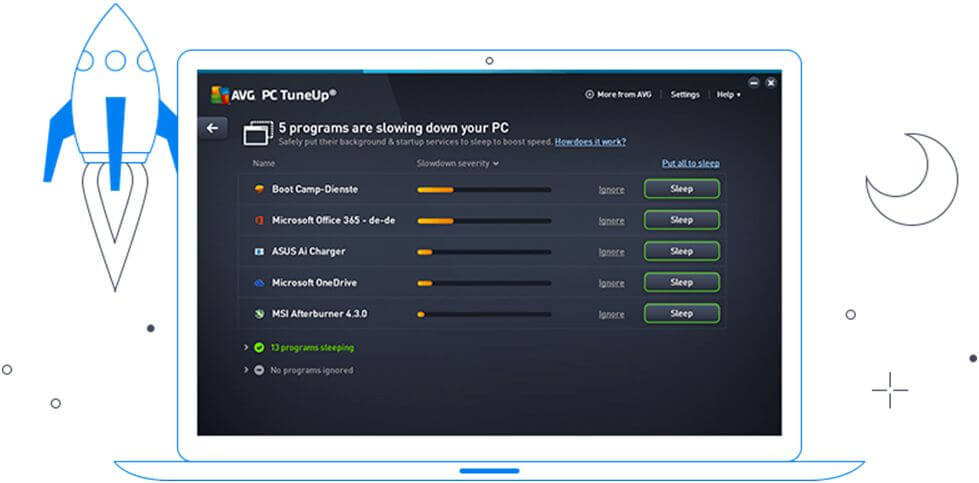Image resolution: width=979 pixels, height=483 pixels.
Task: Select the ASUS Ai Charger text
Action: [x=308, y=251]
